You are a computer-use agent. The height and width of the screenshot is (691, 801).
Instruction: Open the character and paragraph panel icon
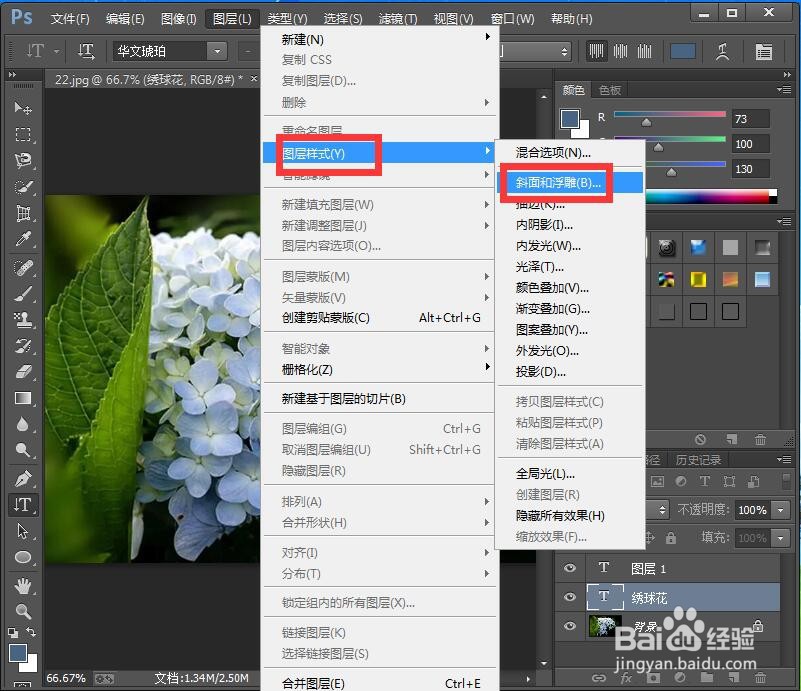coord(764,52)
